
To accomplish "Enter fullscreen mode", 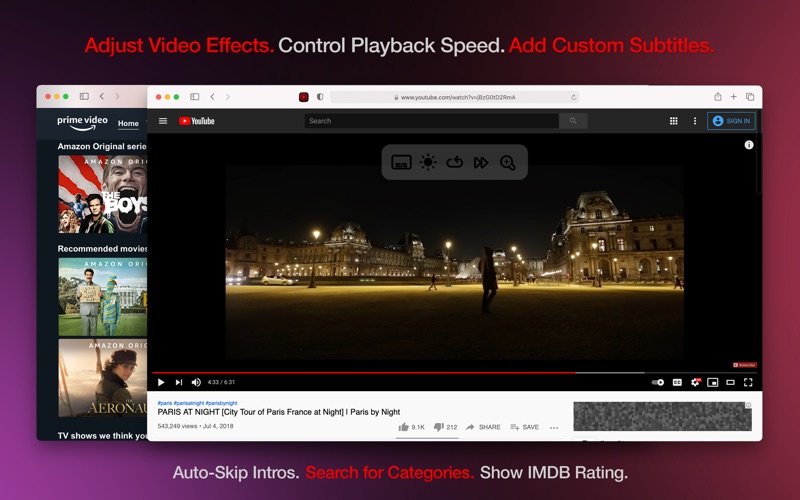I will point(748,382).
